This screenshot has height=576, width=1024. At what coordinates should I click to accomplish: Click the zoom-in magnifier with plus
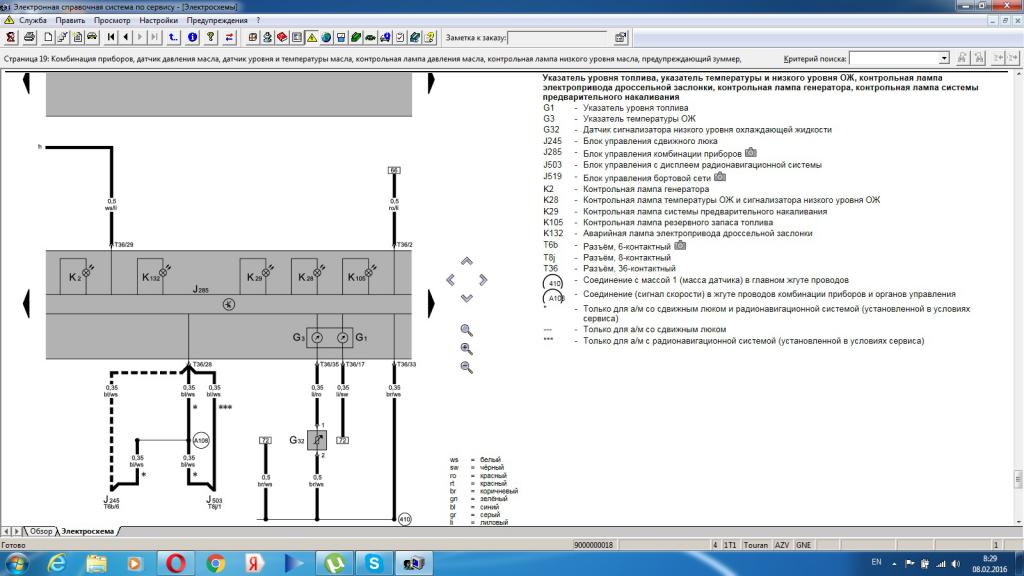tap(466, 349)
